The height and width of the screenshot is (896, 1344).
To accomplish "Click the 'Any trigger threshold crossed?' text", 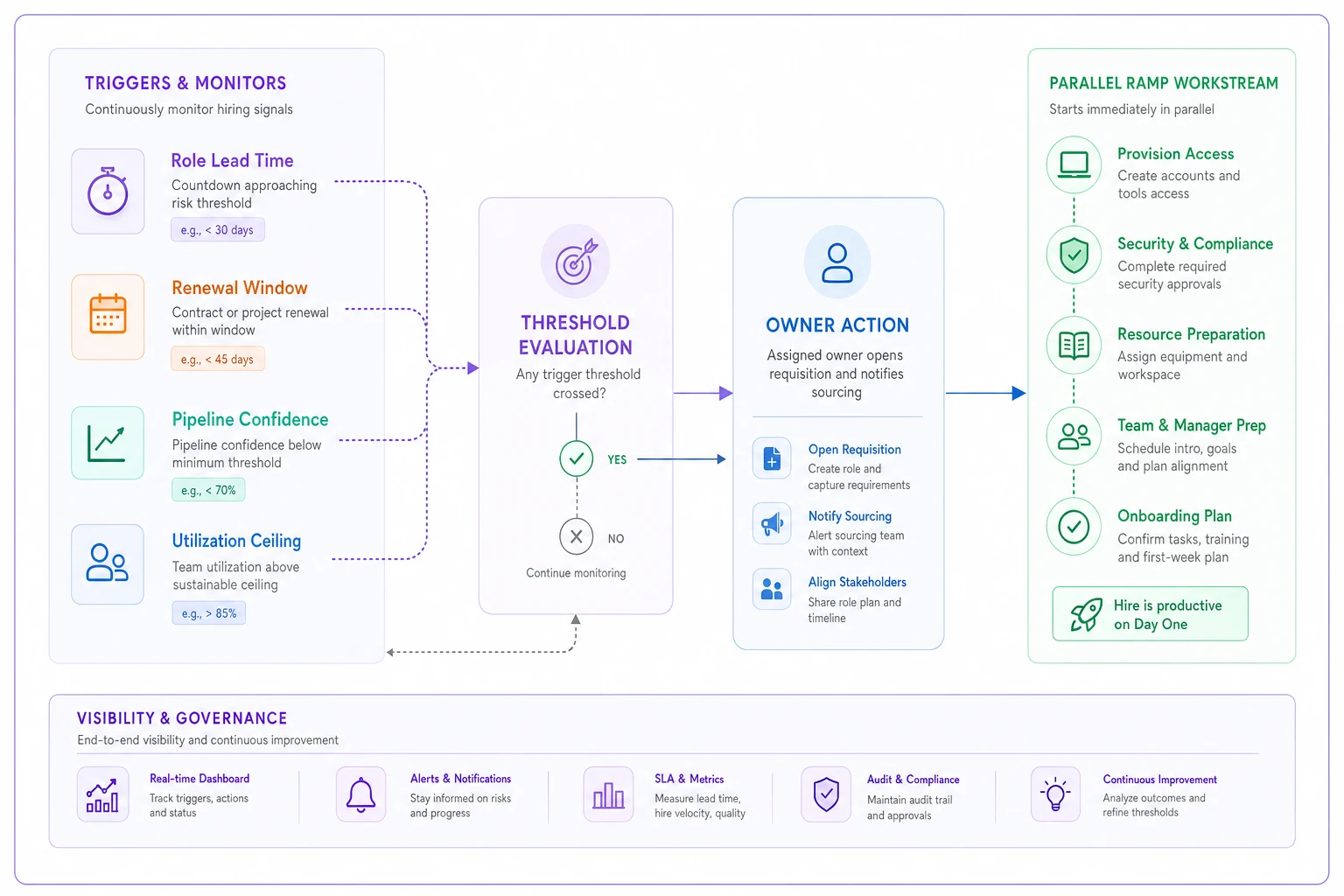I will (578, 384).
